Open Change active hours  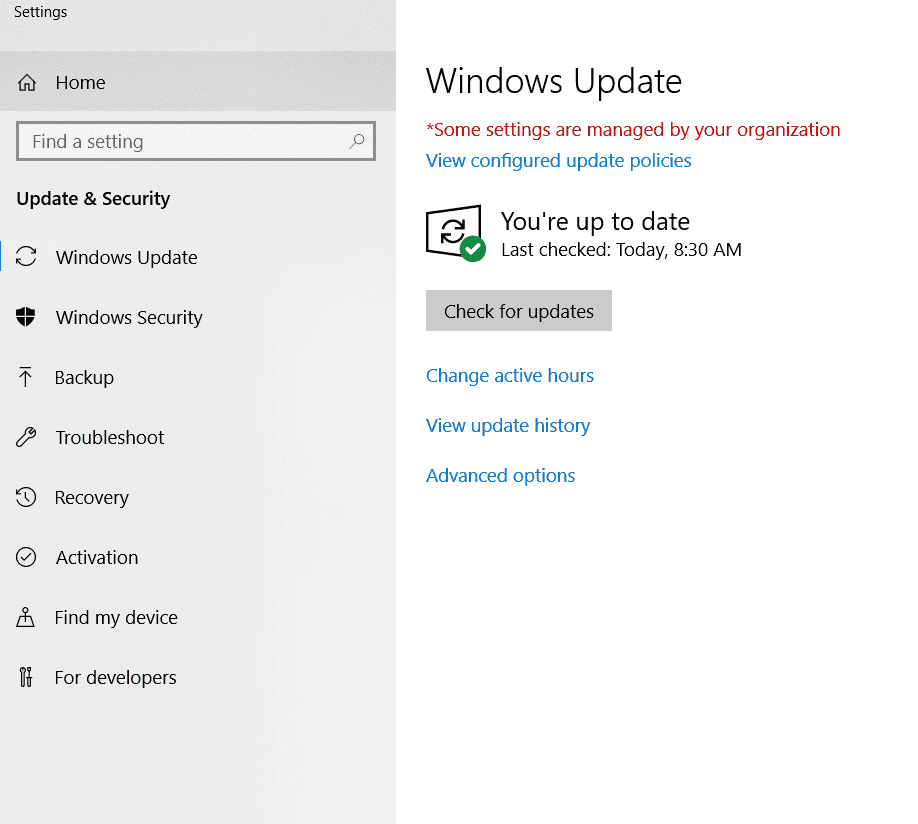[x=509, y=376]
